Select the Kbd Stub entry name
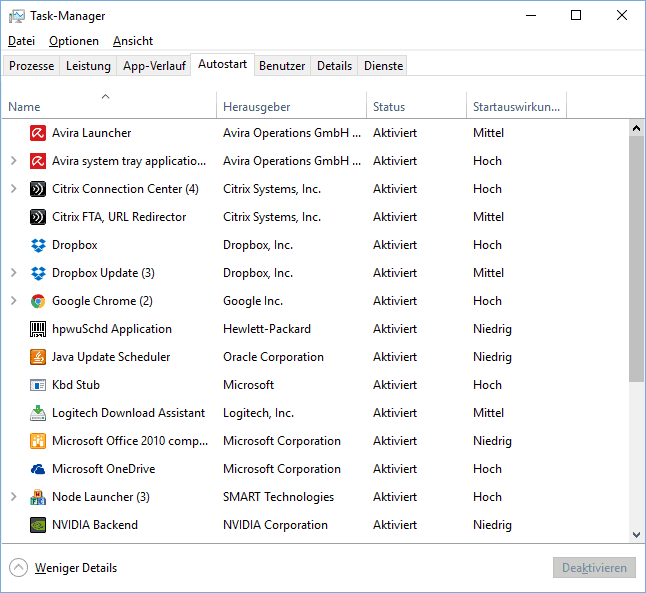This screenshot has width=646, height=593. (76, 385)
